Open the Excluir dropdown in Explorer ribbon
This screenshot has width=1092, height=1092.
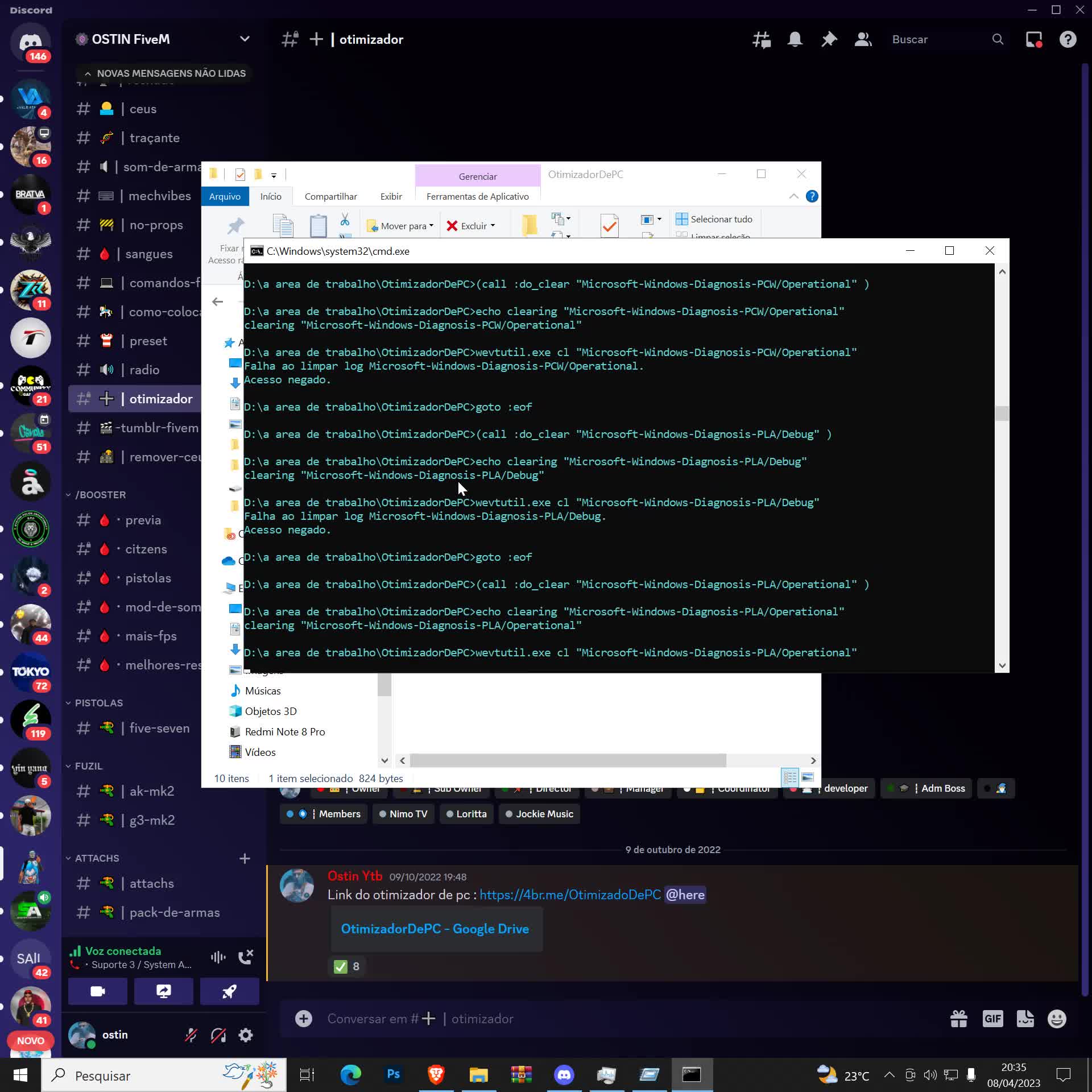(494, 225)
